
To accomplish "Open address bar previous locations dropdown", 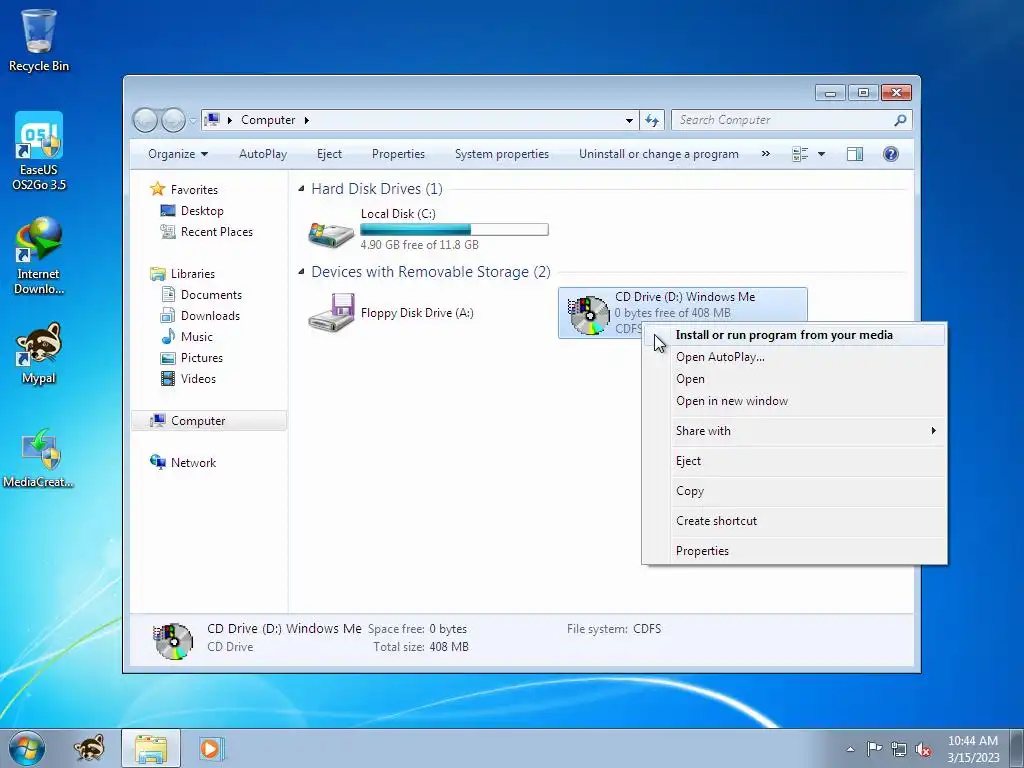I will click(629, 120).
